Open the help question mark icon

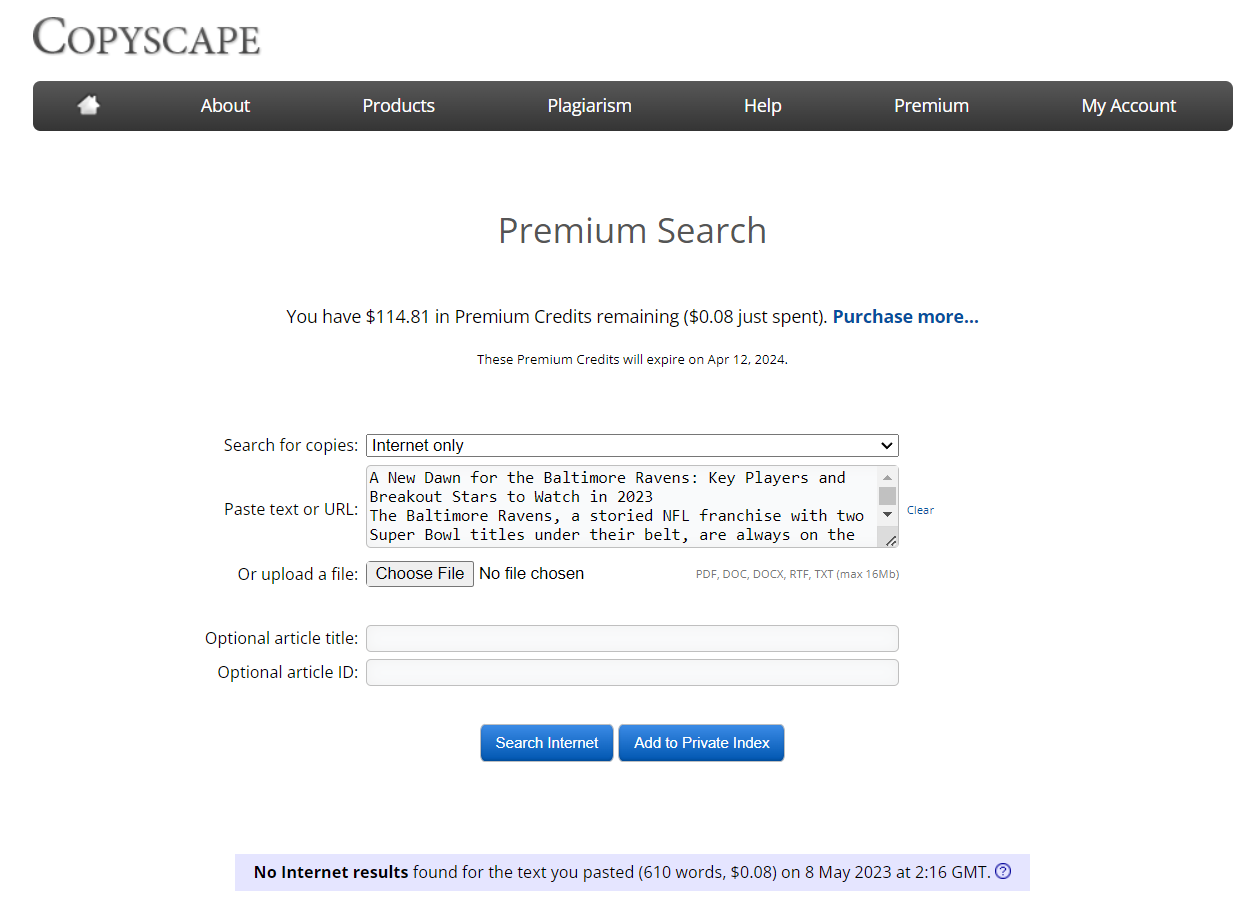point(1003,871)
